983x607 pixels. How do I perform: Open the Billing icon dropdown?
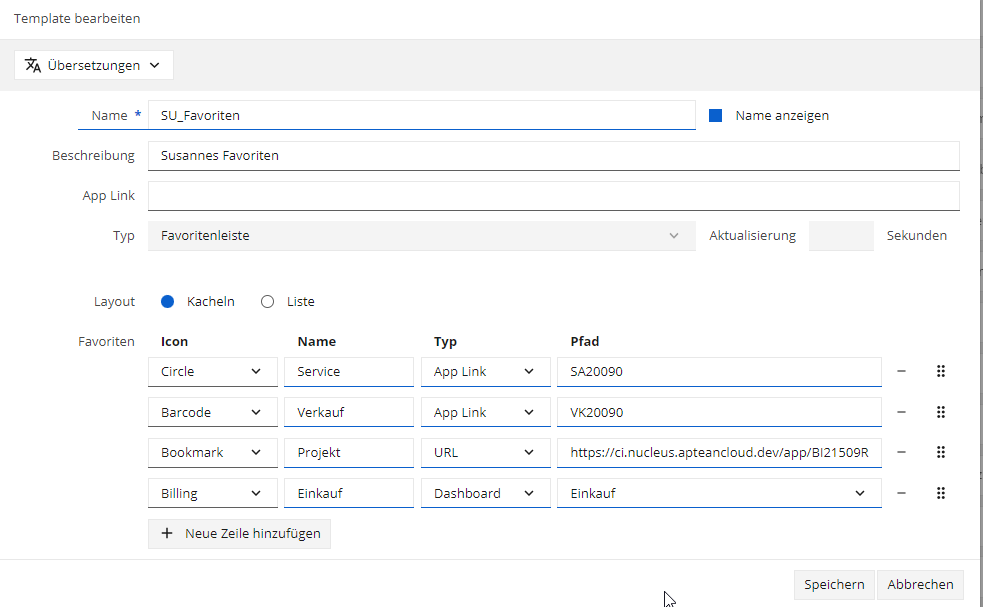[x=213, y=493]
